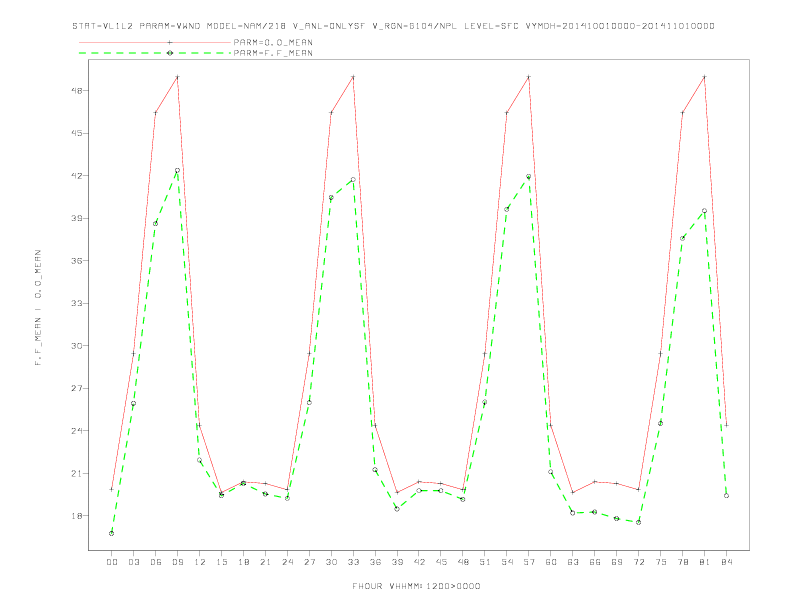Click x-axis hour label 51
792x612 pixels.
coord(485,562)
